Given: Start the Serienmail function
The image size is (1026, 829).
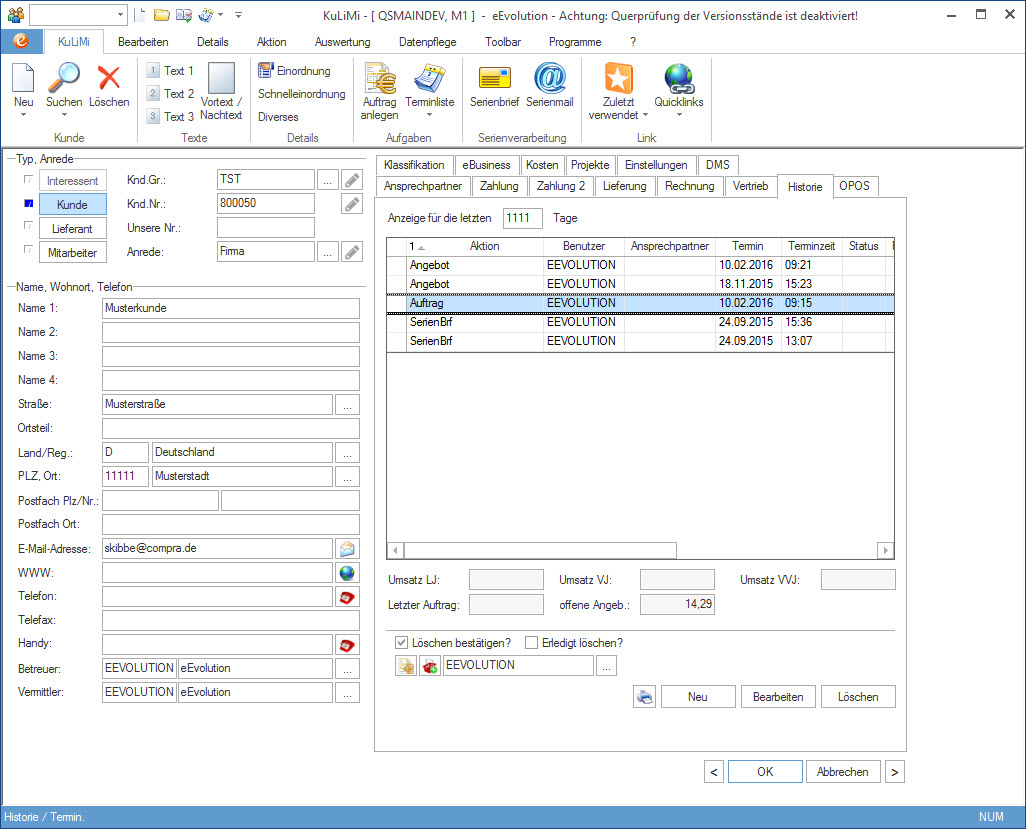Looking at the screenshot, I should pos(550,78).
